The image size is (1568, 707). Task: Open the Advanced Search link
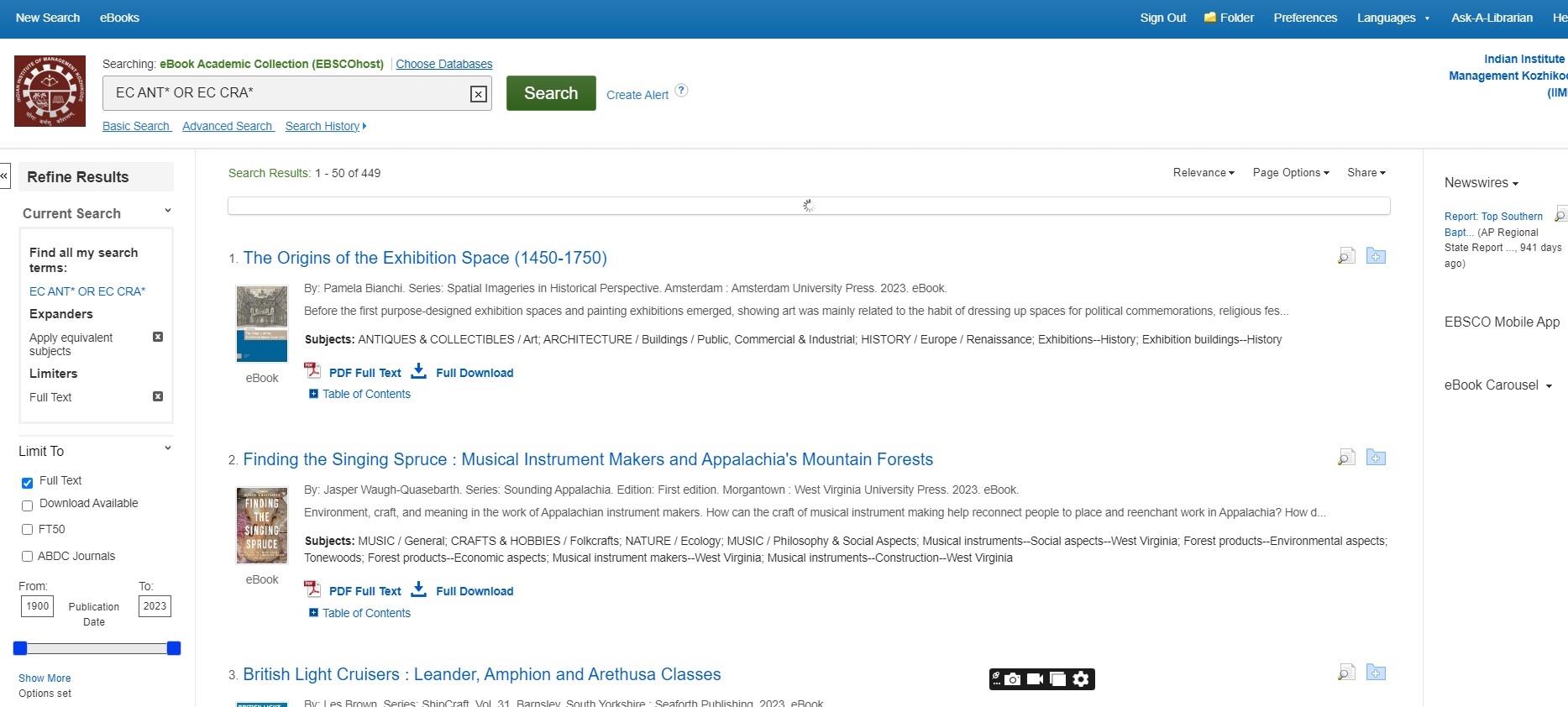[x=228, y=126]
